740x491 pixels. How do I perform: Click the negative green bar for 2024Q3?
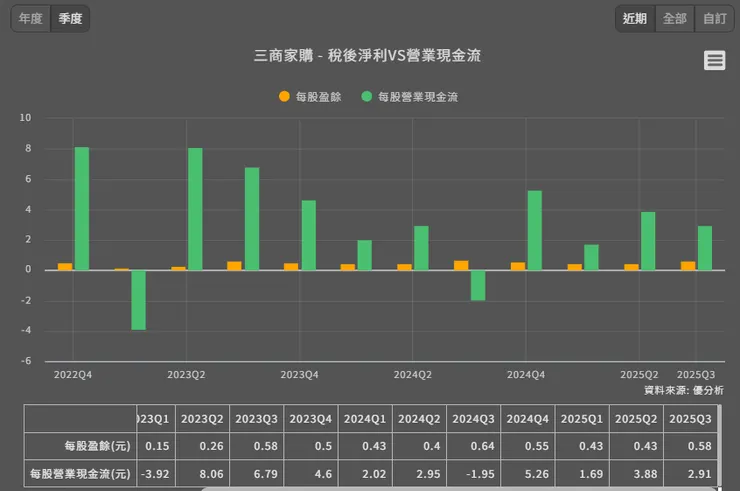pyautogui.click(x=478, y=285)
